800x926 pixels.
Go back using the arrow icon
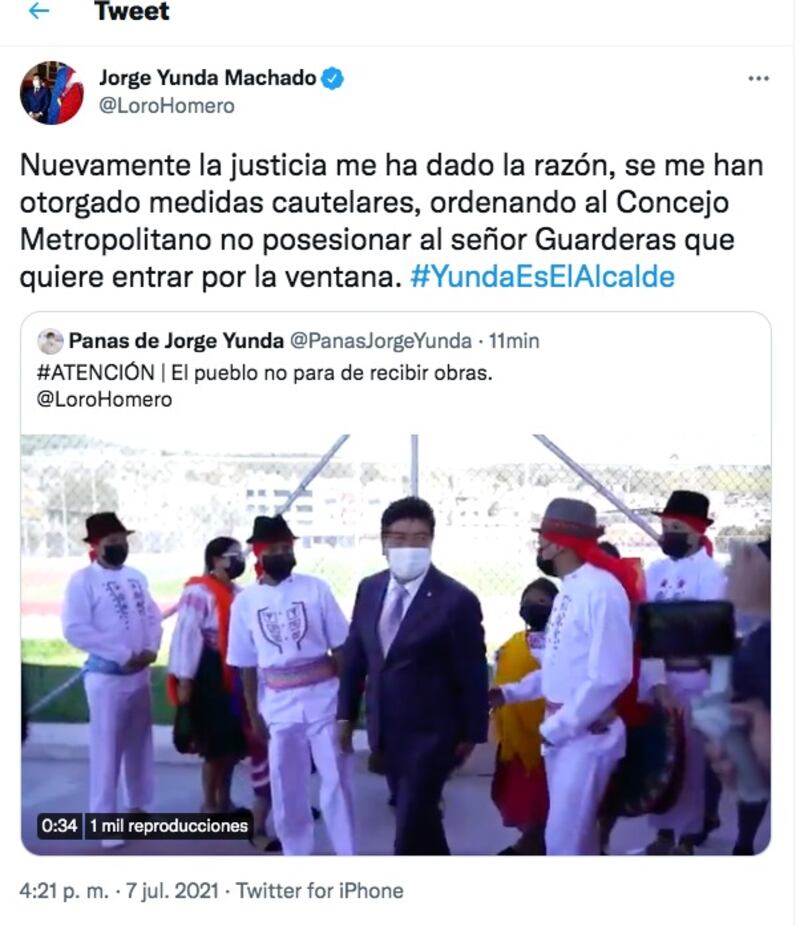coord(39,10)
